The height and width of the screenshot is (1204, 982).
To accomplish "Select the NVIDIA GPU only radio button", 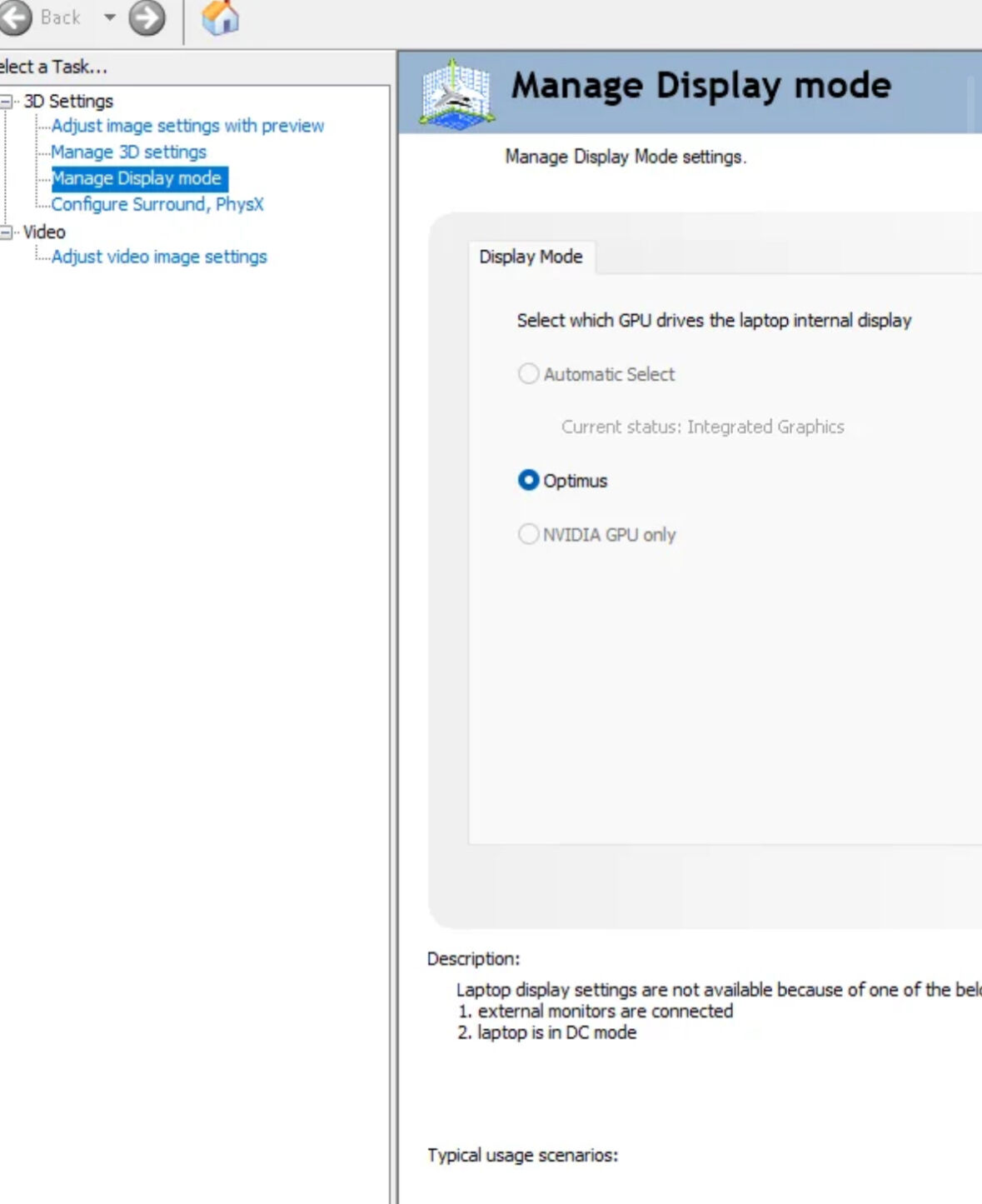I will click(528, 534).
